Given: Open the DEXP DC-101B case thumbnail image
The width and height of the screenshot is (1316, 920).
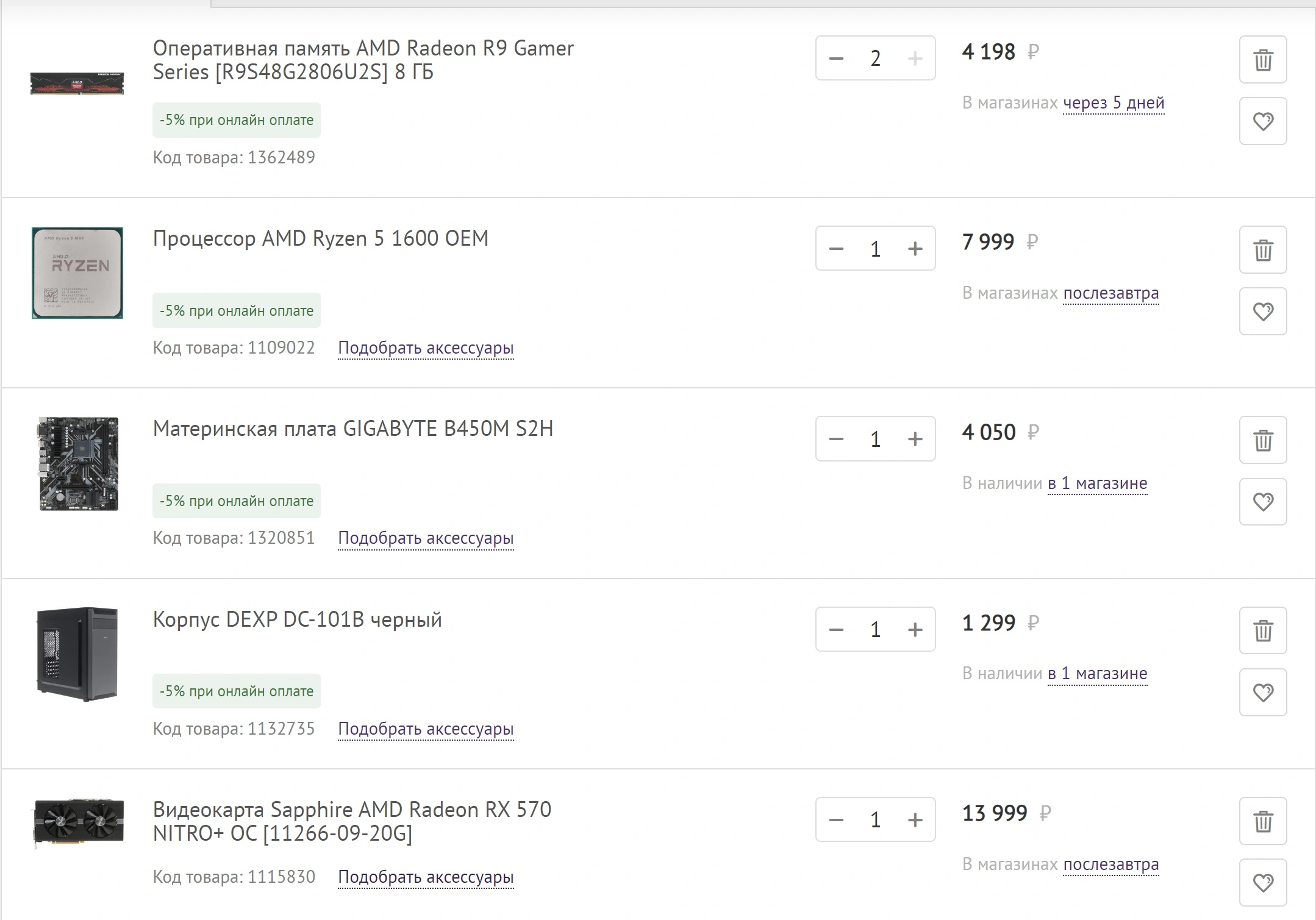Looking at the screenshot, I should (77, 654).
